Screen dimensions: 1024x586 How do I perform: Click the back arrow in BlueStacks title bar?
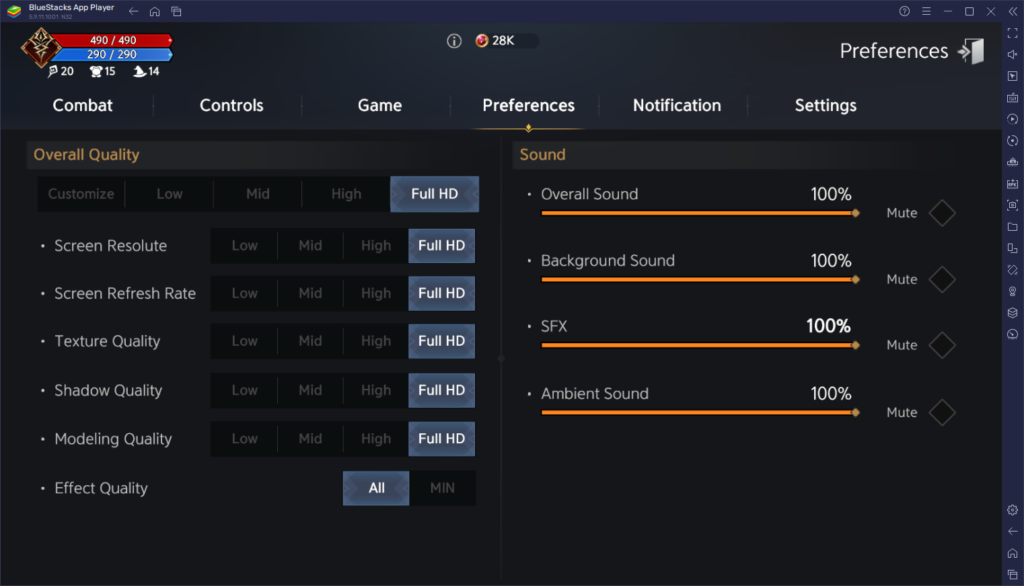133,11
